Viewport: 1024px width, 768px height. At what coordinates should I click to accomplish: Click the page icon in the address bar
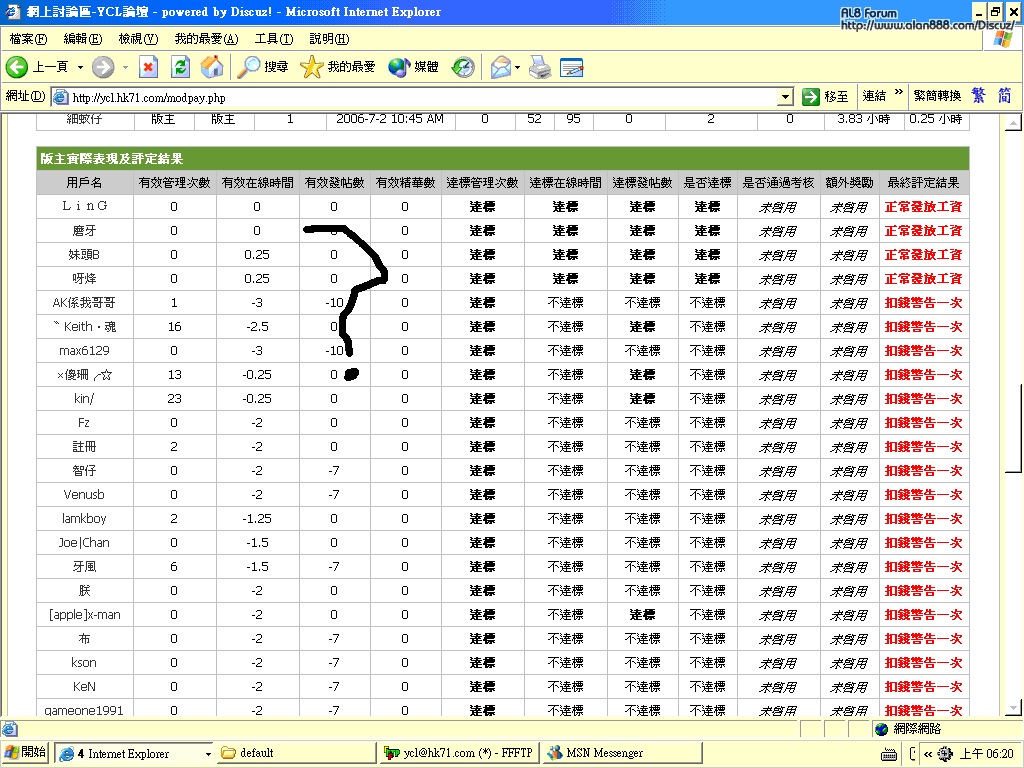click(60, 97)
